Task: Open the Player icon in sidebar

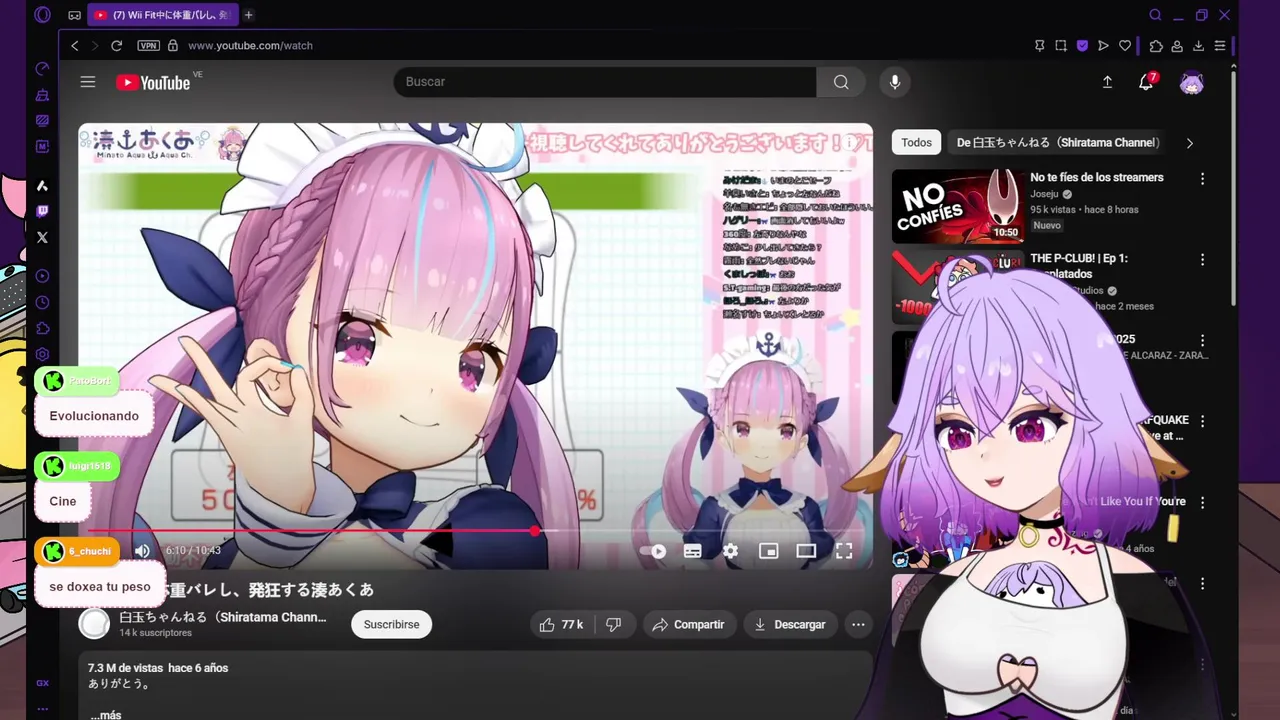Action: [x=42, y=276]
